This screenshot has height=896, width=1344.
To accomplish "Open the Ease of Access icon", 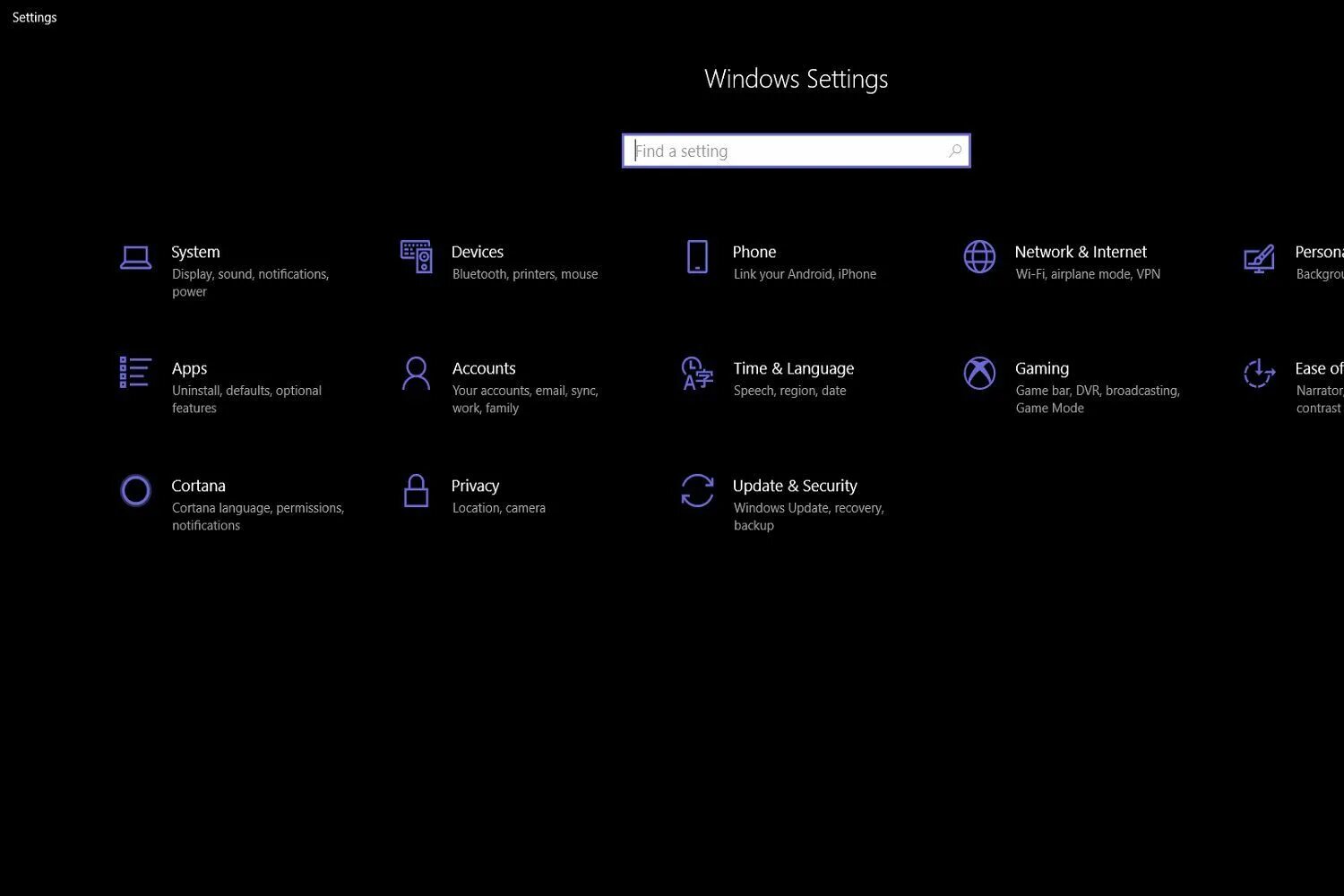I will tap(1259, 373).
